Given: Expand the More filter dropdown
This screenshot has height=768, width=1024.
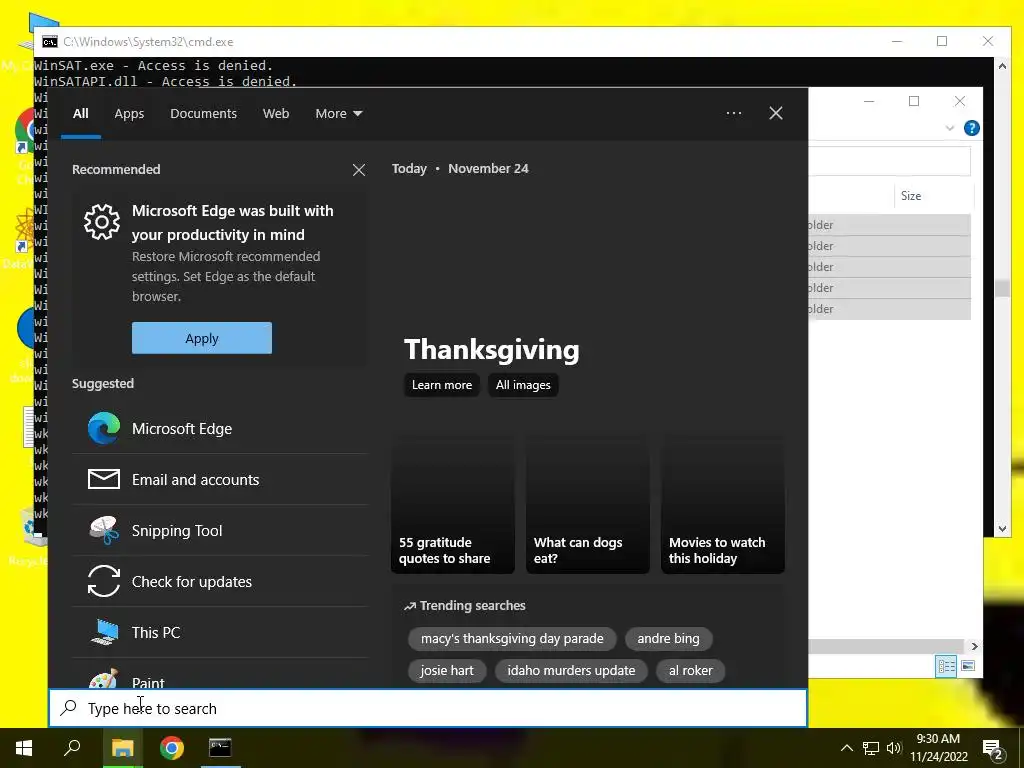Looking at the screenshot, I should pyautogui.click(x=338, y=114).
